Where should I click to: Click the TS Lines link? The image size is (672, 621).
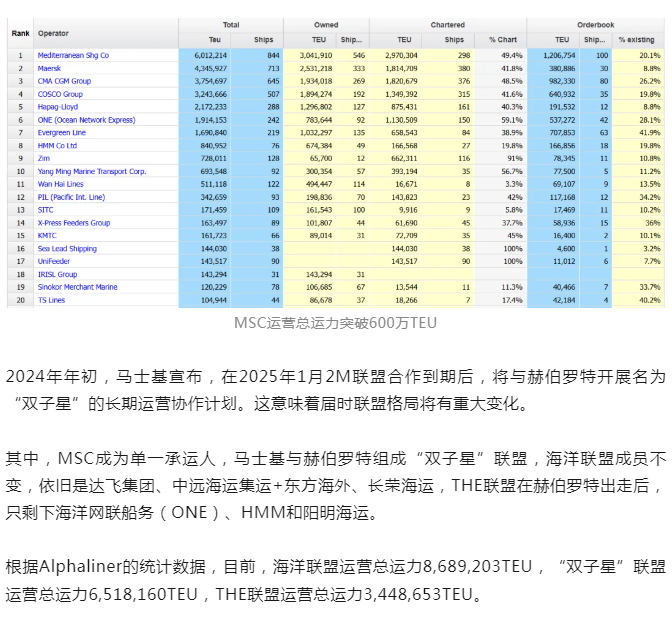click(51, 300)
